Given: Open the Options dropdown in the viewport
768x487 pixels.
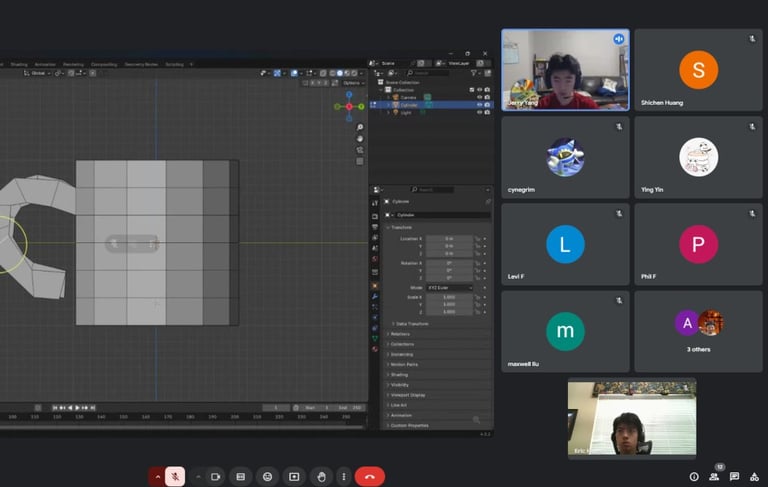Looking at the screenshot, I should [353, 83].
